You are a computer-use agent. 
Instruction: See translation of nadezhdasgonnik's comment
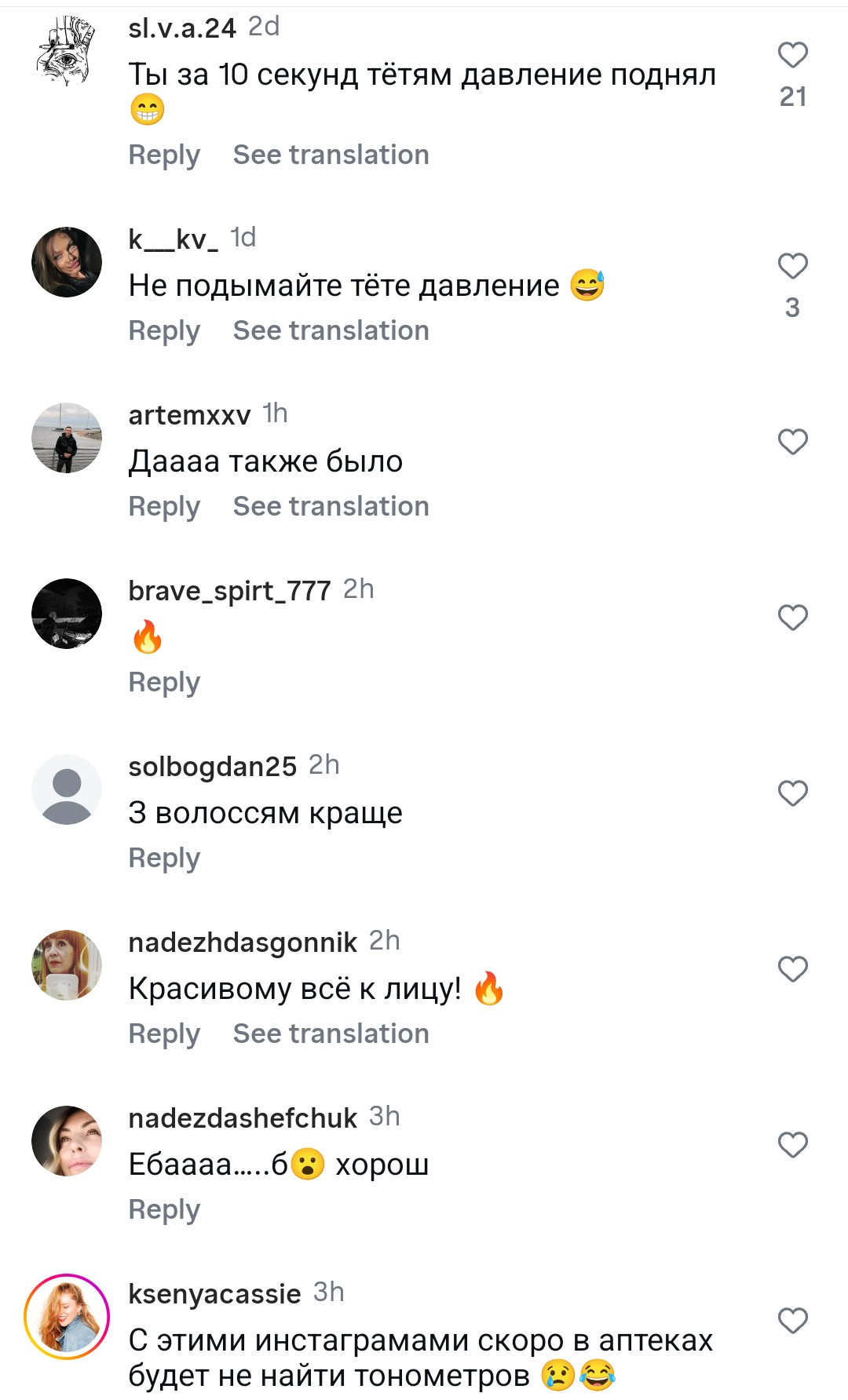(x=331, y=1034)
